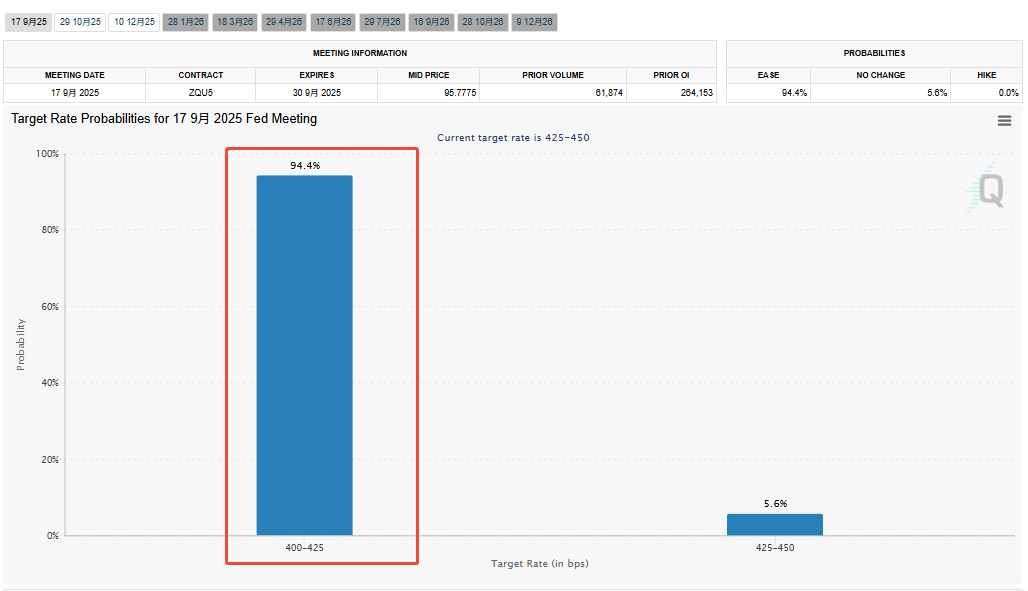The image size is (1028, 591).
Task: View the 16 9月26 meeting tab
Action: (431, 21)
